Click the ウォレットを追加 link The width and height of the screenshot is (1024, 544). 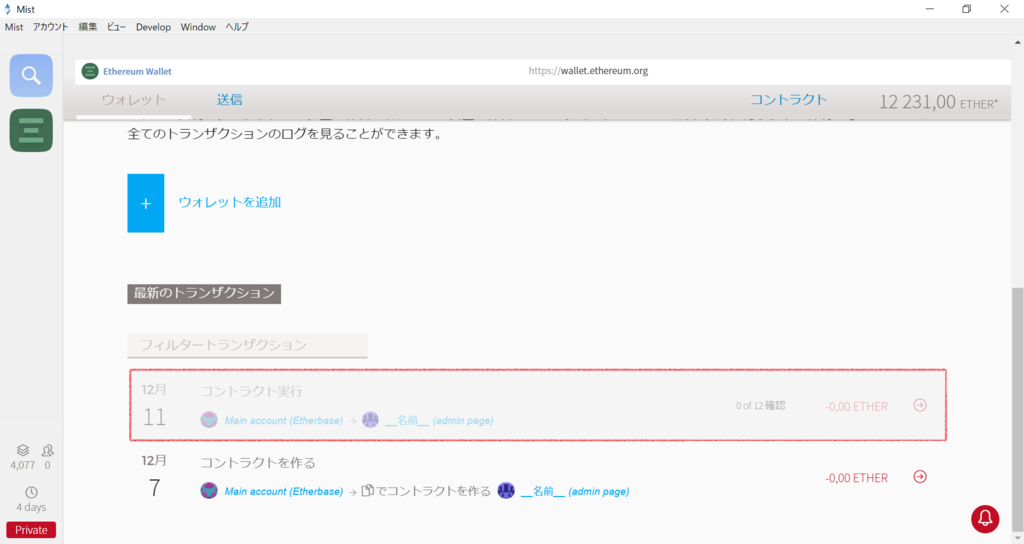230,202
